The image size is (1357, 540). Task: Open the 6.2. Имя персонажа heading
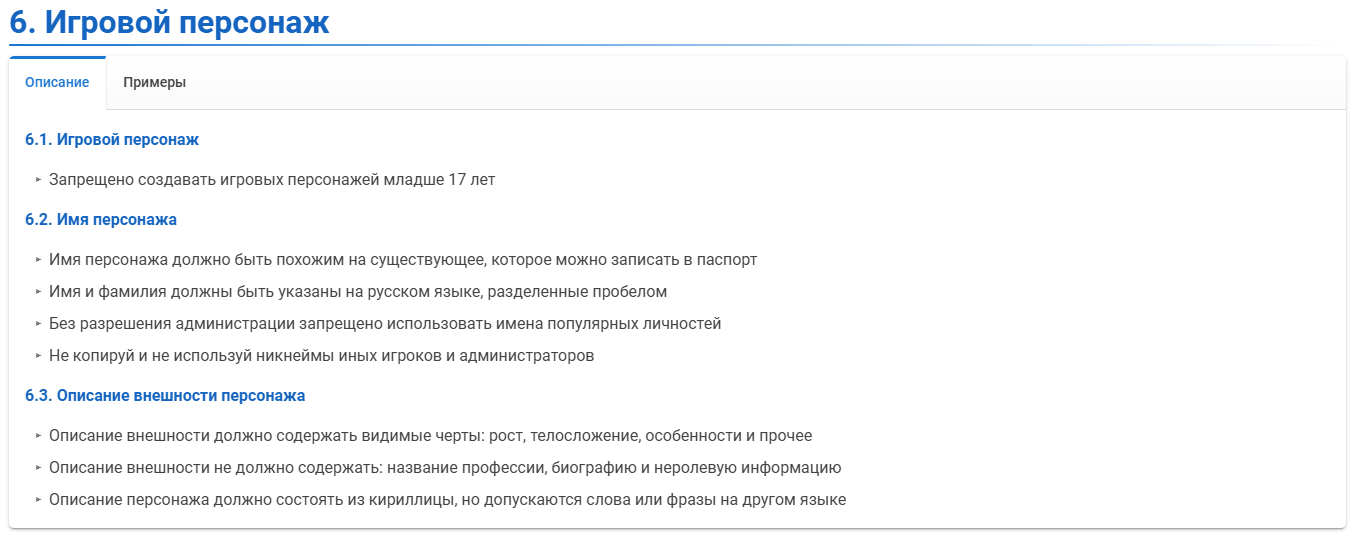101,220
